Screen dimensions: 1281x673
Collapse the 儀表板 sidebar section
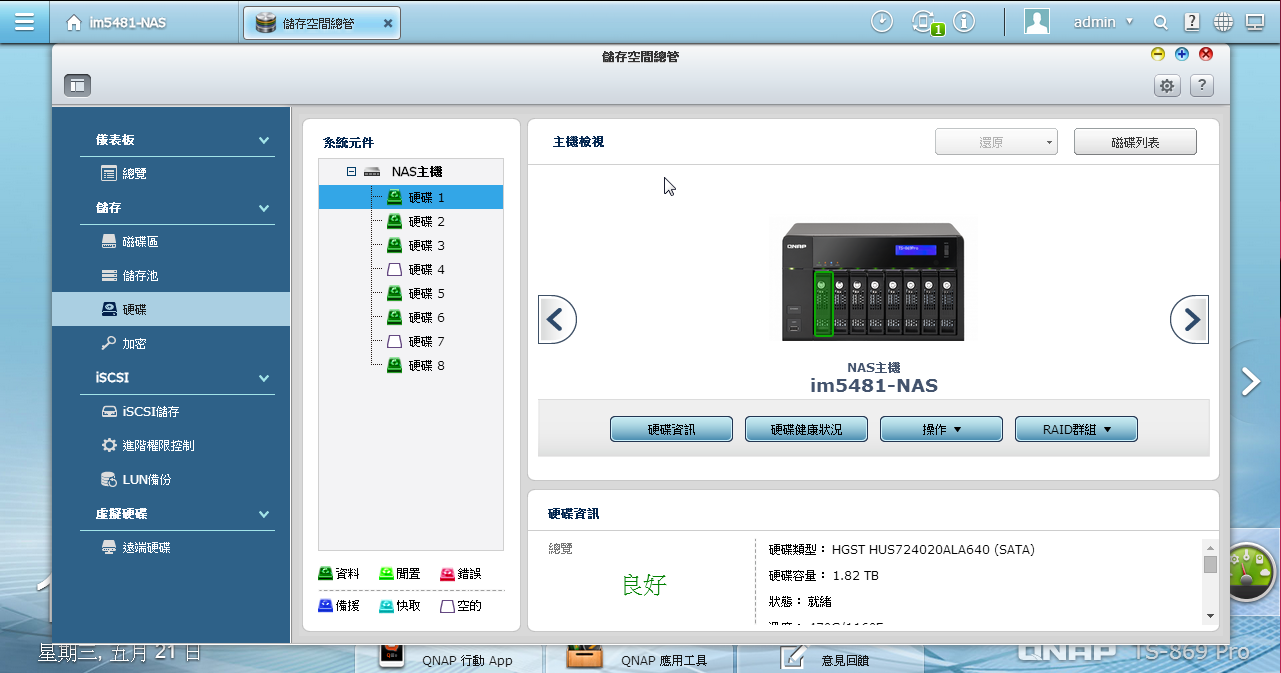(264, 141)
